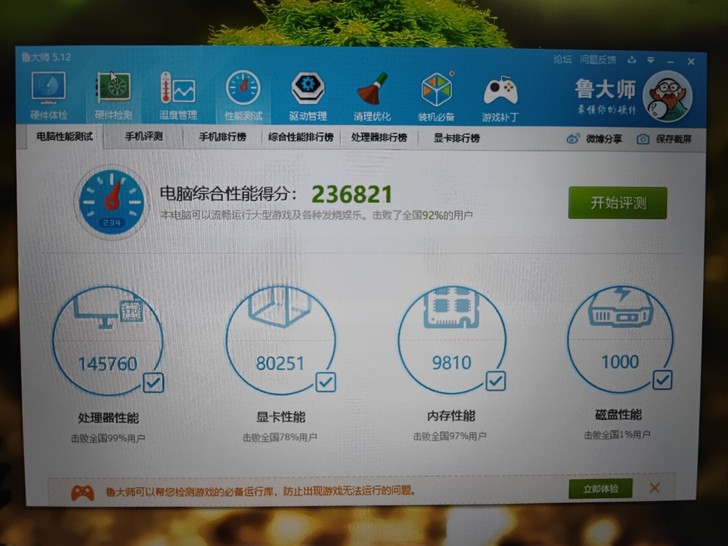Switch to 处理器排行榜 tab
This screenshot has height=546, width=728.
click(x=379, y=138)
